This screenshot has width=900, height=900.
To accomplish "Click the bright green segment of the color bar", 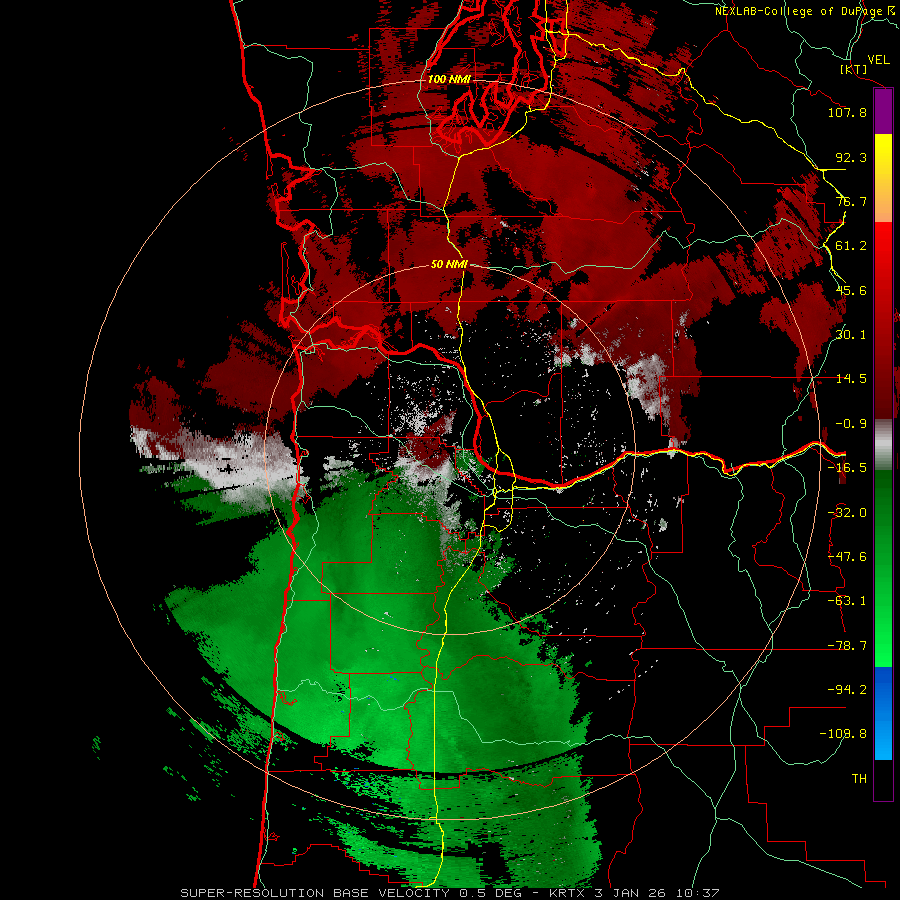I will pos(883,568).
